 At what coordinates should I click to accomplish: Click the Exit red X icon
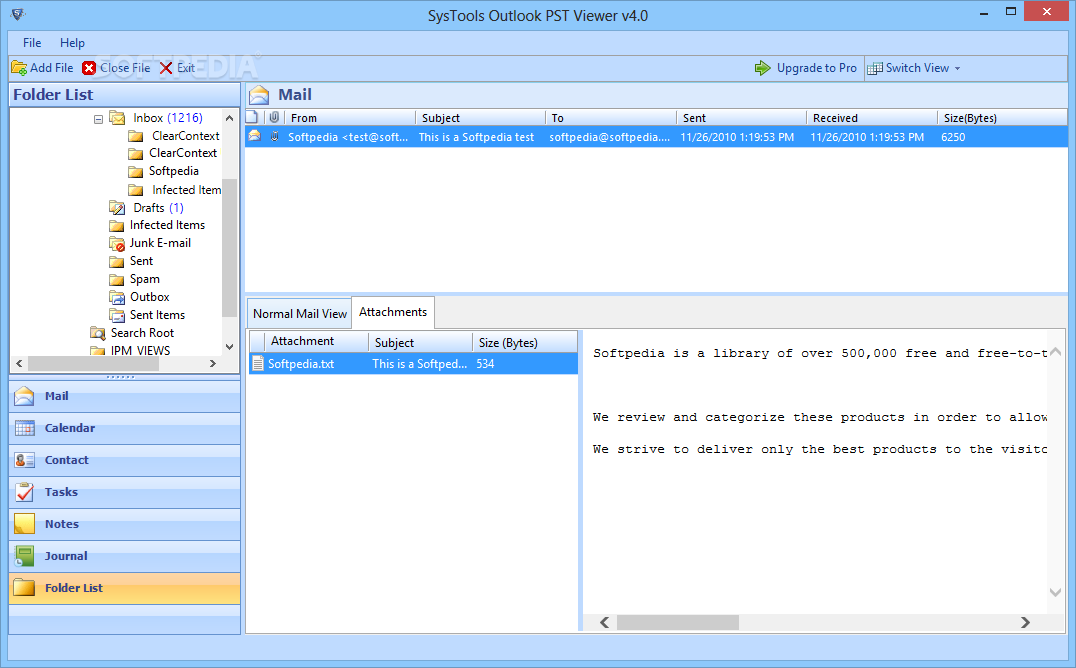pos(166,68)
